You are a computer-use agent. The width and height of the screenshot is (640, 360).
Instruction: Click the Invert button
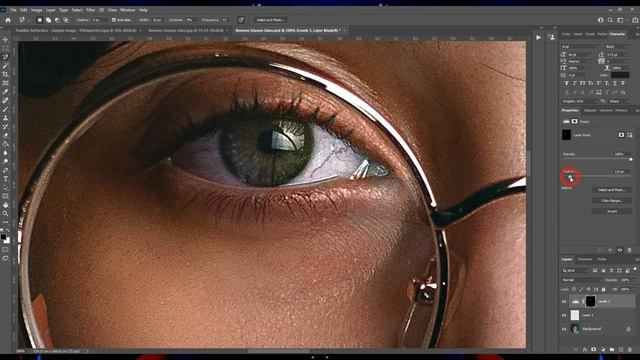611,211
